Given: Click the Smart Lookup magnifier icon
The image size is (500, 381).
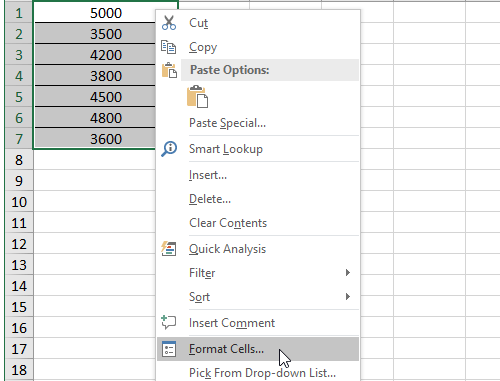Looking at the screenshot, I should tap(169, 149).
